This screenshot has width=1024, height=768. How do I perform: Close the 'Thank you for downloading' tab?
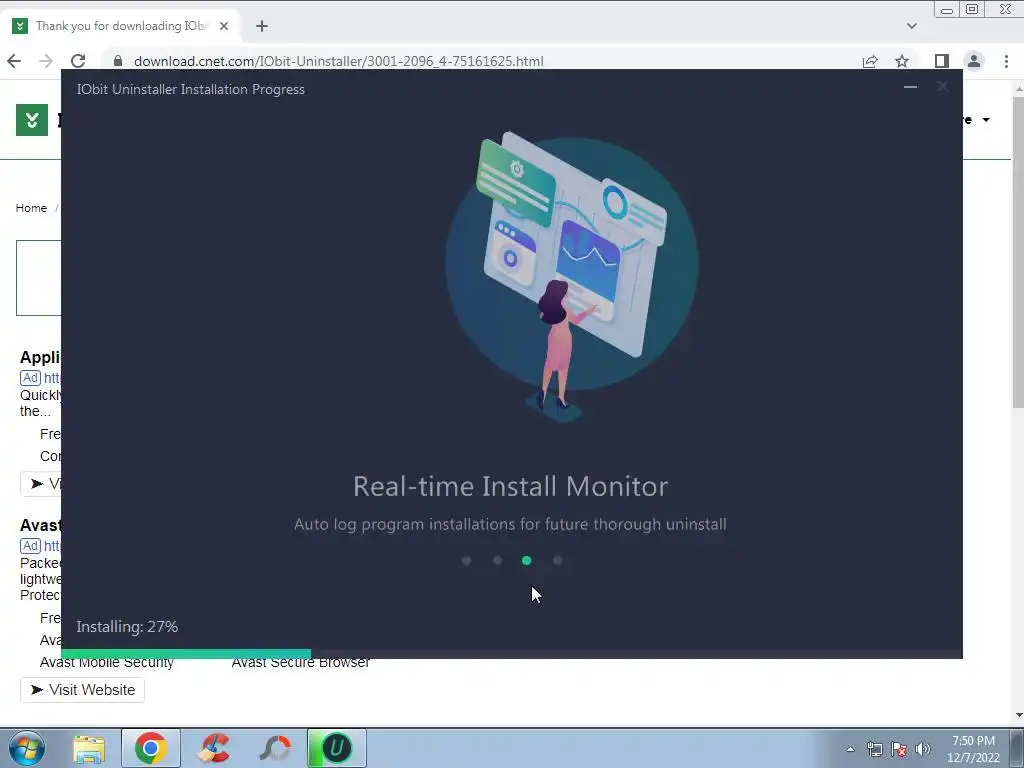click(224, 26)
